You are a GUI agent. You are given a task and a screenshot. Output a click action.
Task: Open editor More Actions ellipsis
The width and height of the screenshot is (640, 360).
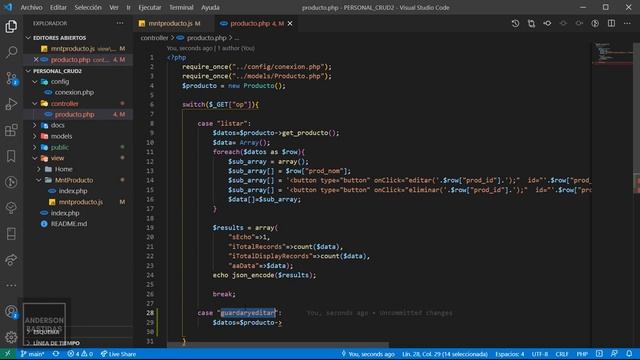627,24
